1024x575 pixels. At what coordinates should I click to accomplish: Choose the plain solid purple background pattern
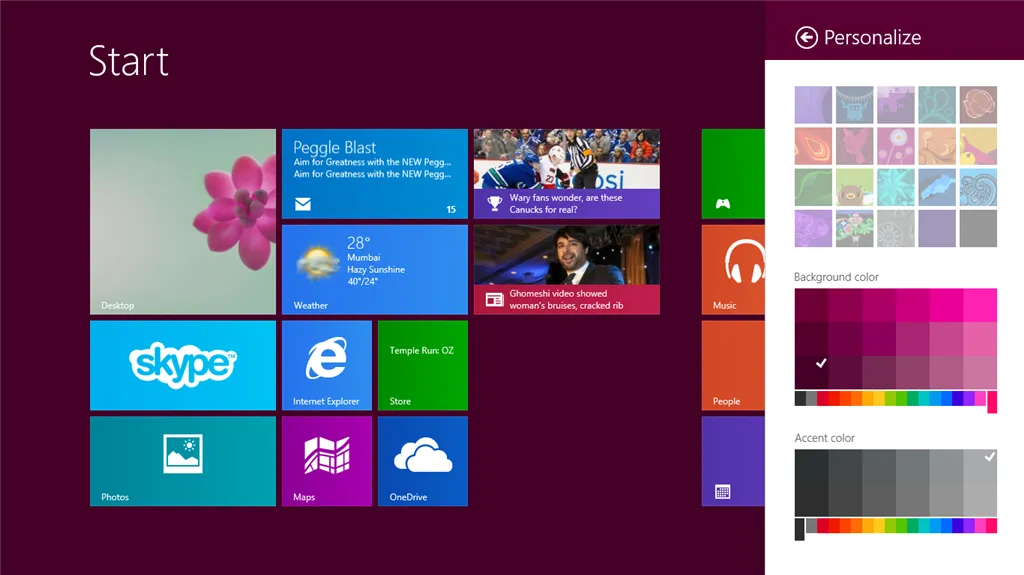click(x=936, y=228)
